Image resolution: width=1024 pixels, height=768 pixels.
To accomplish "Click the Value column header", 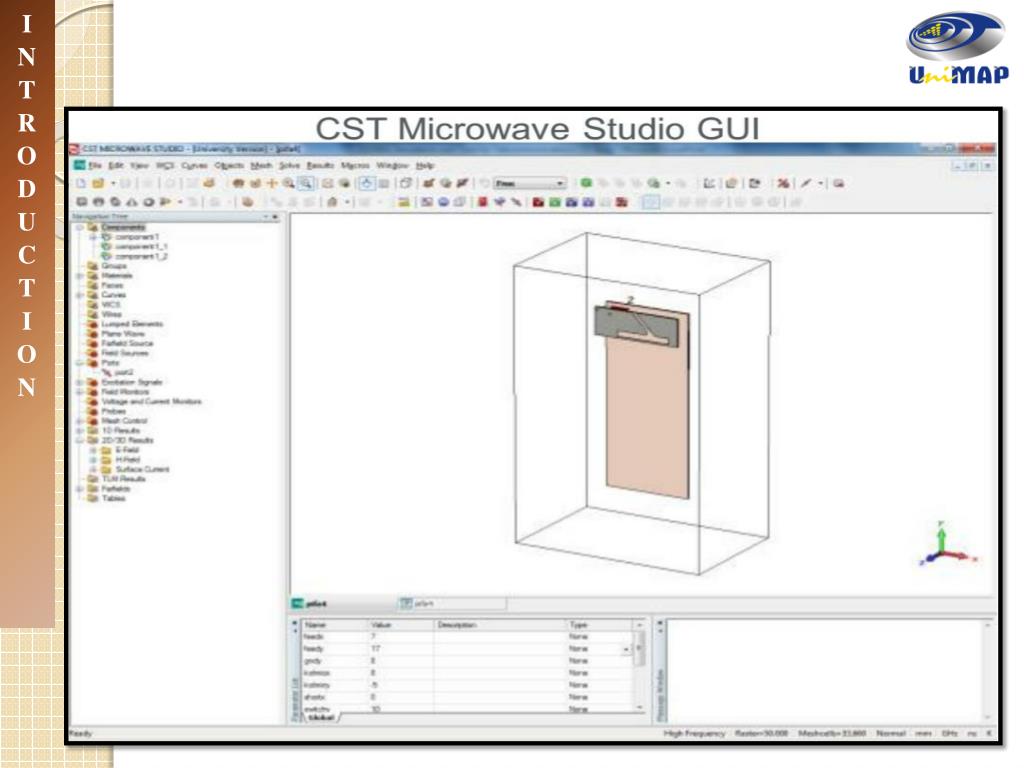I will click(400, 625).
